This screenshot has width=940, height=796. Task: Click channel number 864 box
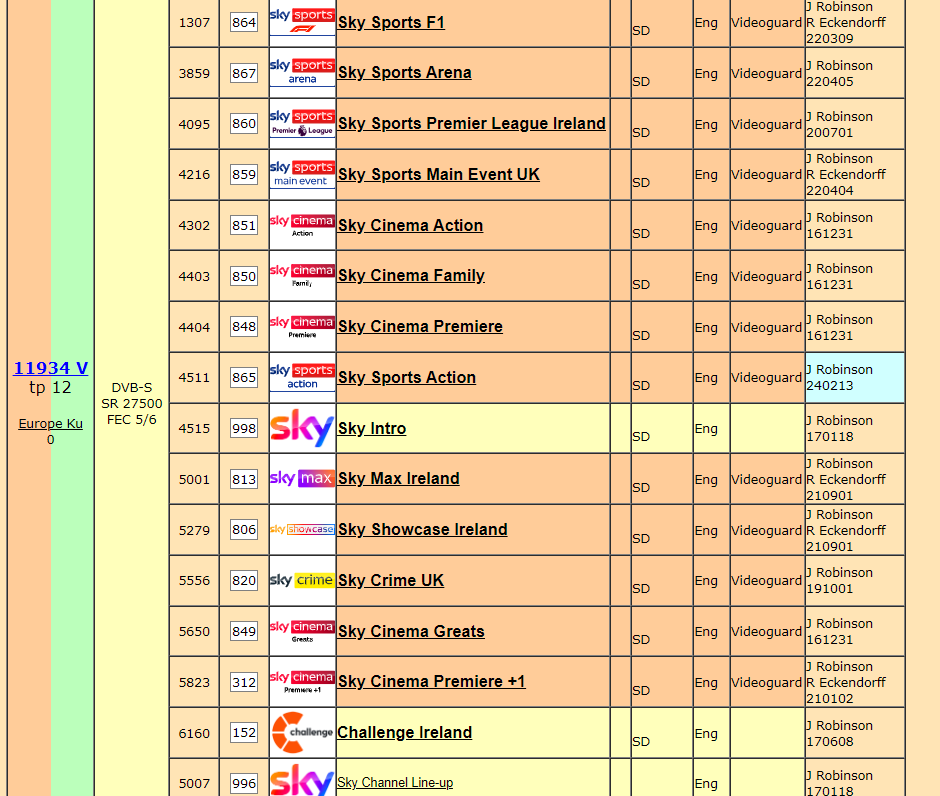[x=244, y=23]
